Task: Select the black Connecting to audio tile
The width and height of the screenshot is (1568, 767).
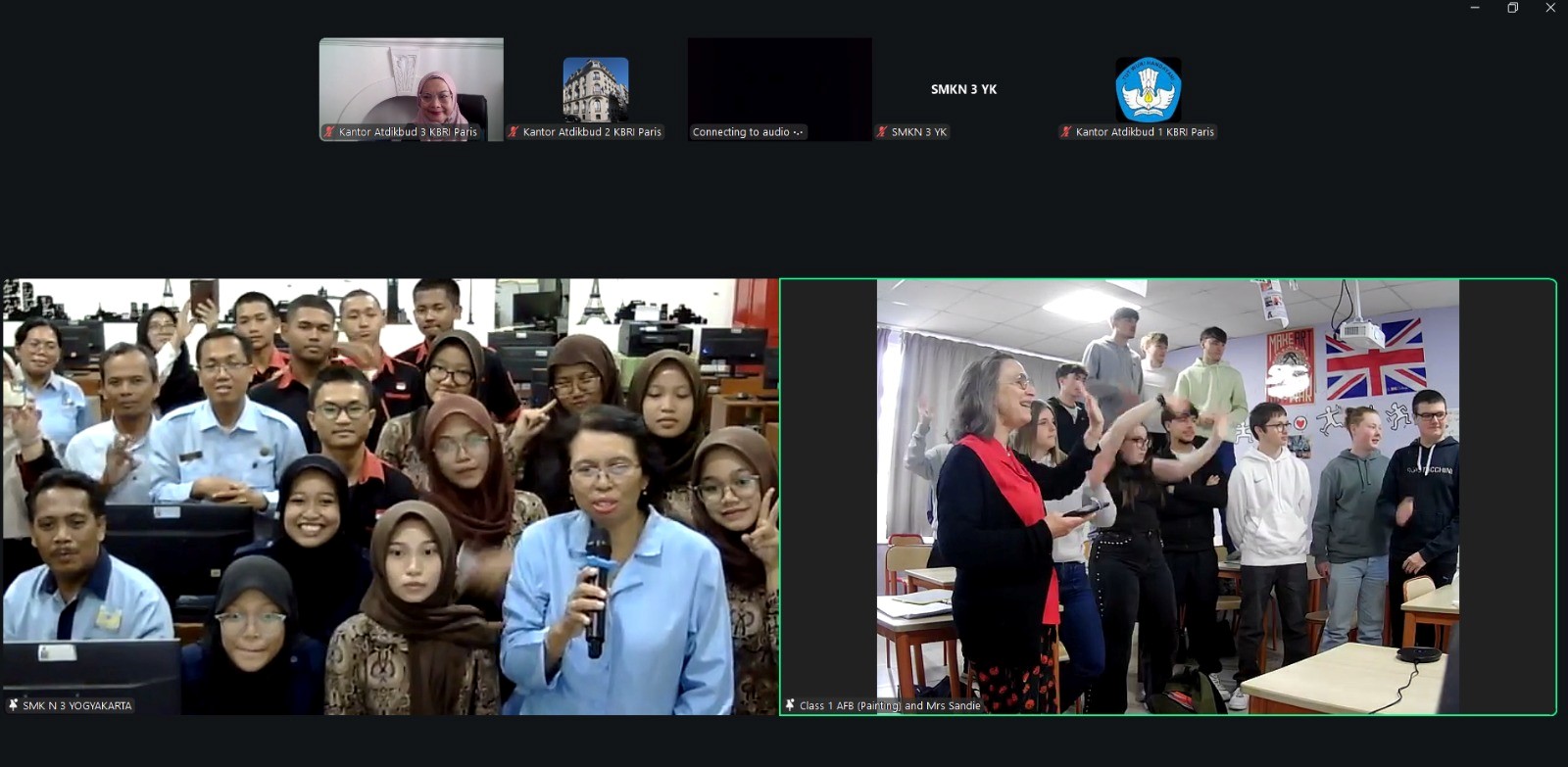Action: pos(780,89)
